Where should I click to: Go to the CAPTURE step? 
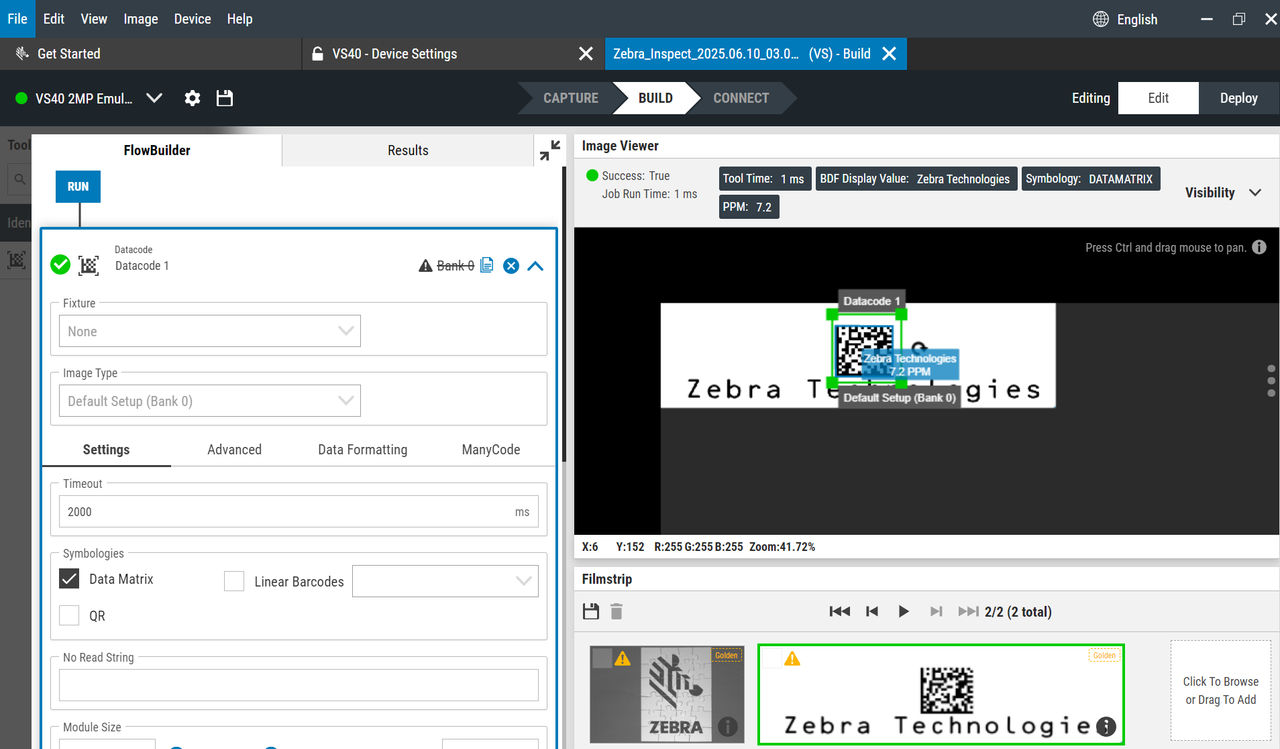click(571, 98)
